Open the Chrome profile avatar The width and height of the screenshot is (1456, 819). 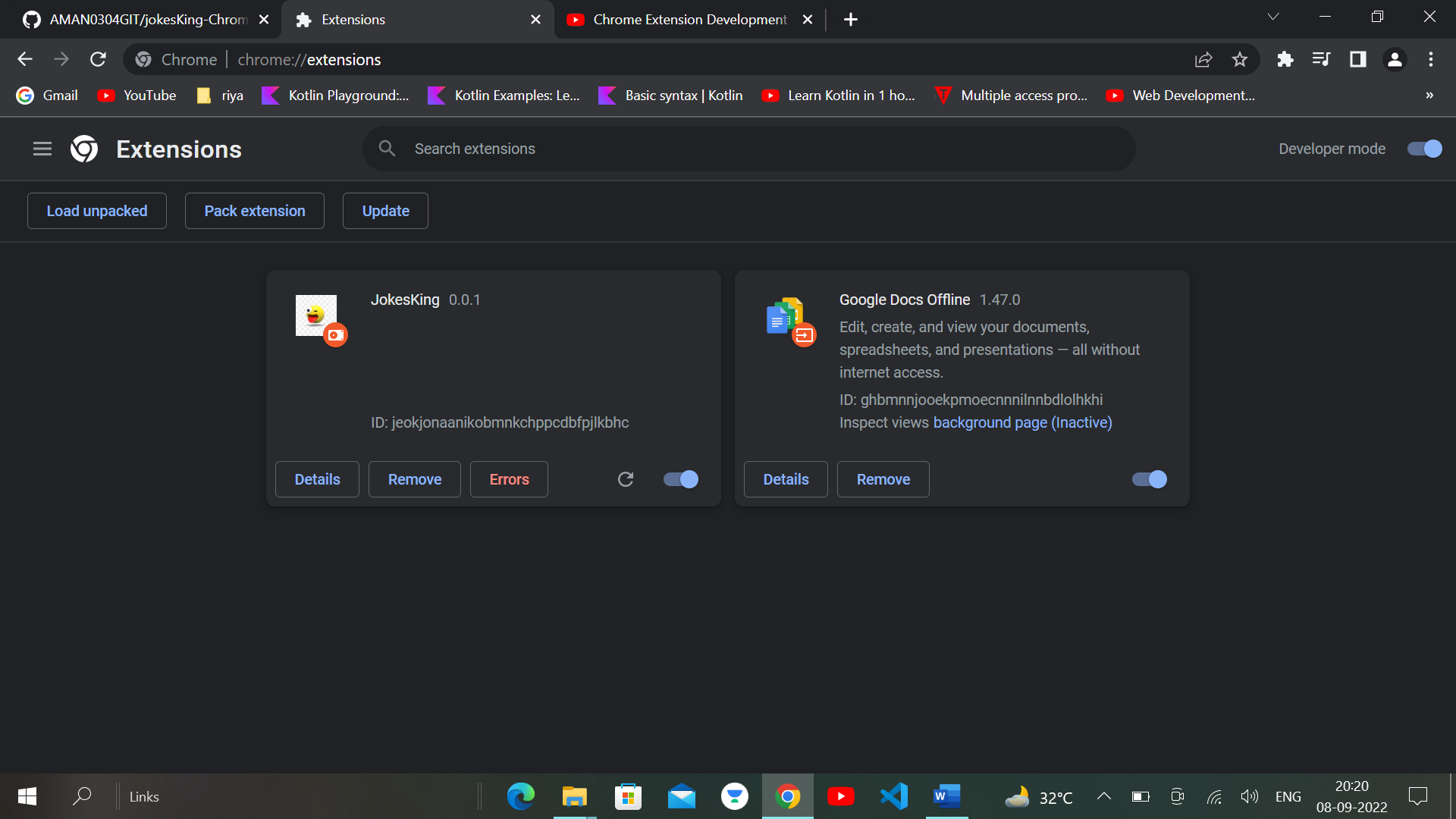pos(1395,59)
